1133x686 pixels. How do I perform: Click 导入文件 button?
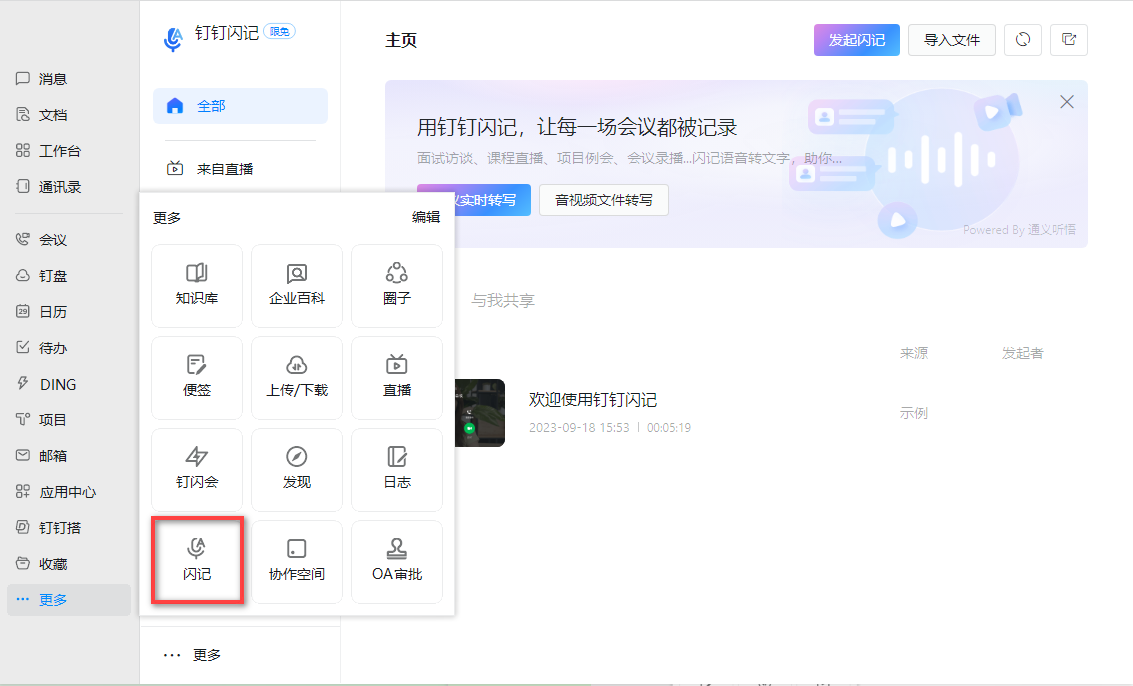pyautogui.click(x=952, y=40)
